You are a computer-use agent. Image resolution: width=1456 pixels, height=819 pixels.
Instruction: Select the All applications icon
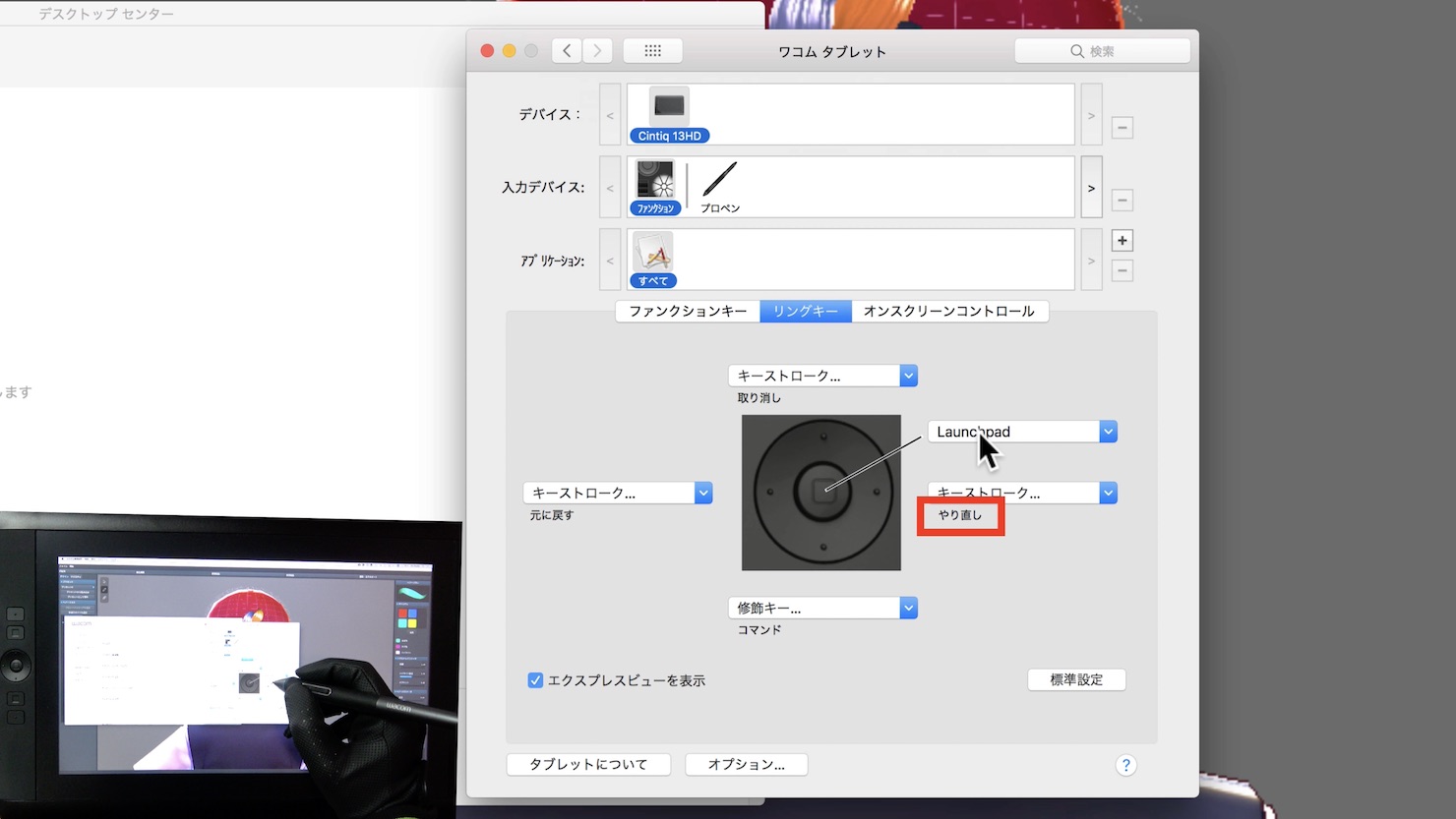tap(653, 260)
